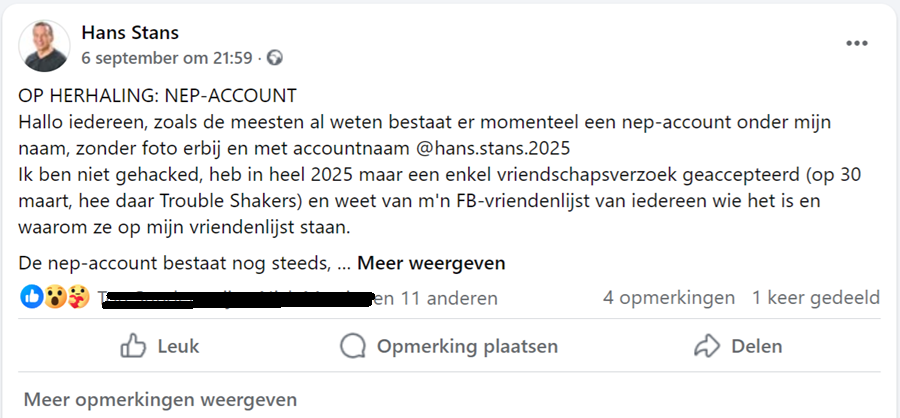Show the '1 keer gedeeld' shares list

(816, 298)
